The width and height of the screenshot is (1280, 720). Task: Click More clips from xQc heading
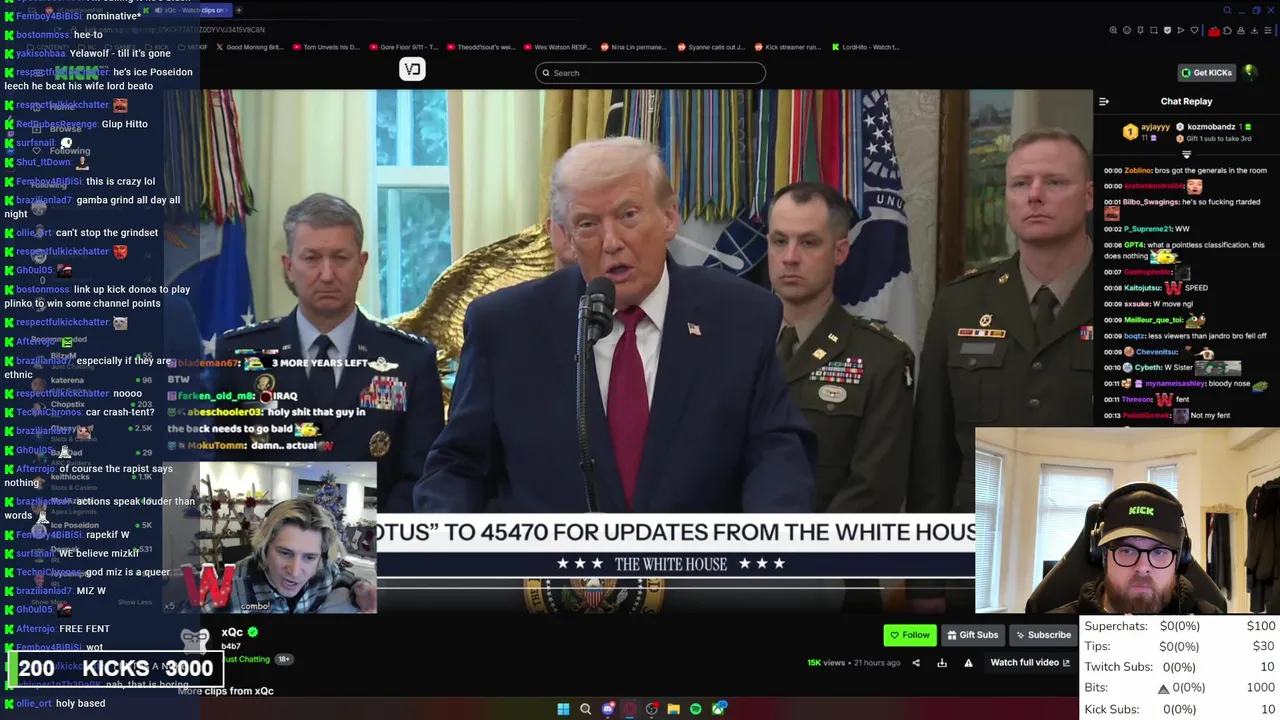pos(225,691)
